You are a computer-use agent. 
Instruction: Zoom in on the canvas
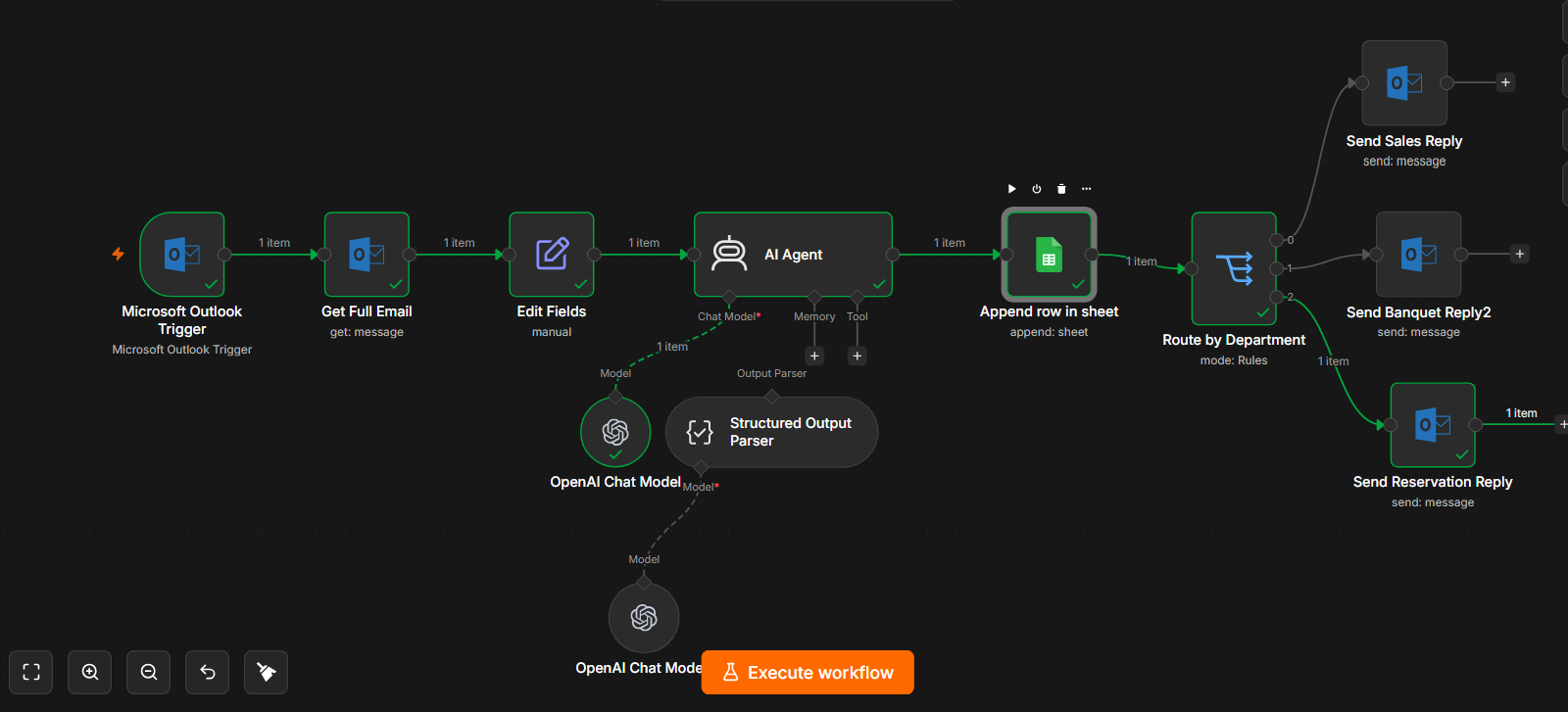point(90,672)
